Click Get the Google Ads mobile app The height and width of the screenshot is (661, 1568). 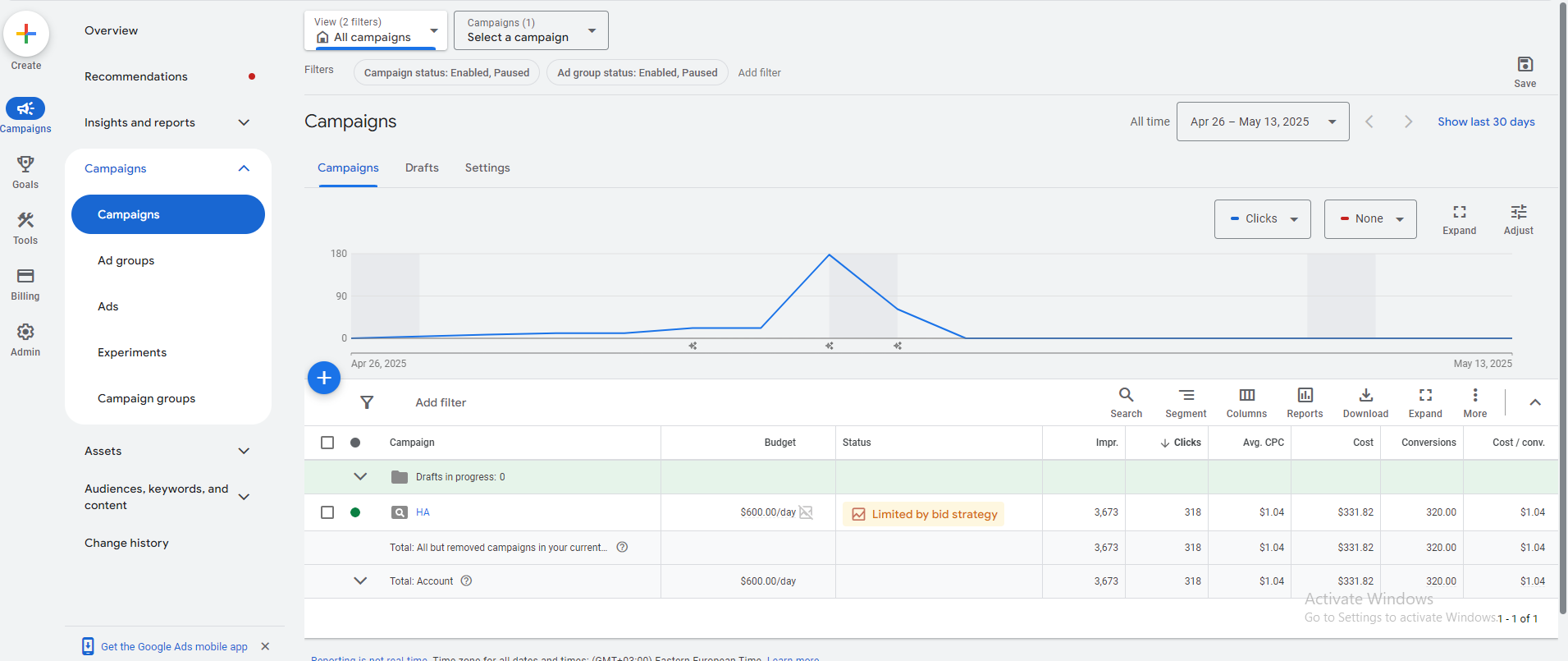coord(174,647)
